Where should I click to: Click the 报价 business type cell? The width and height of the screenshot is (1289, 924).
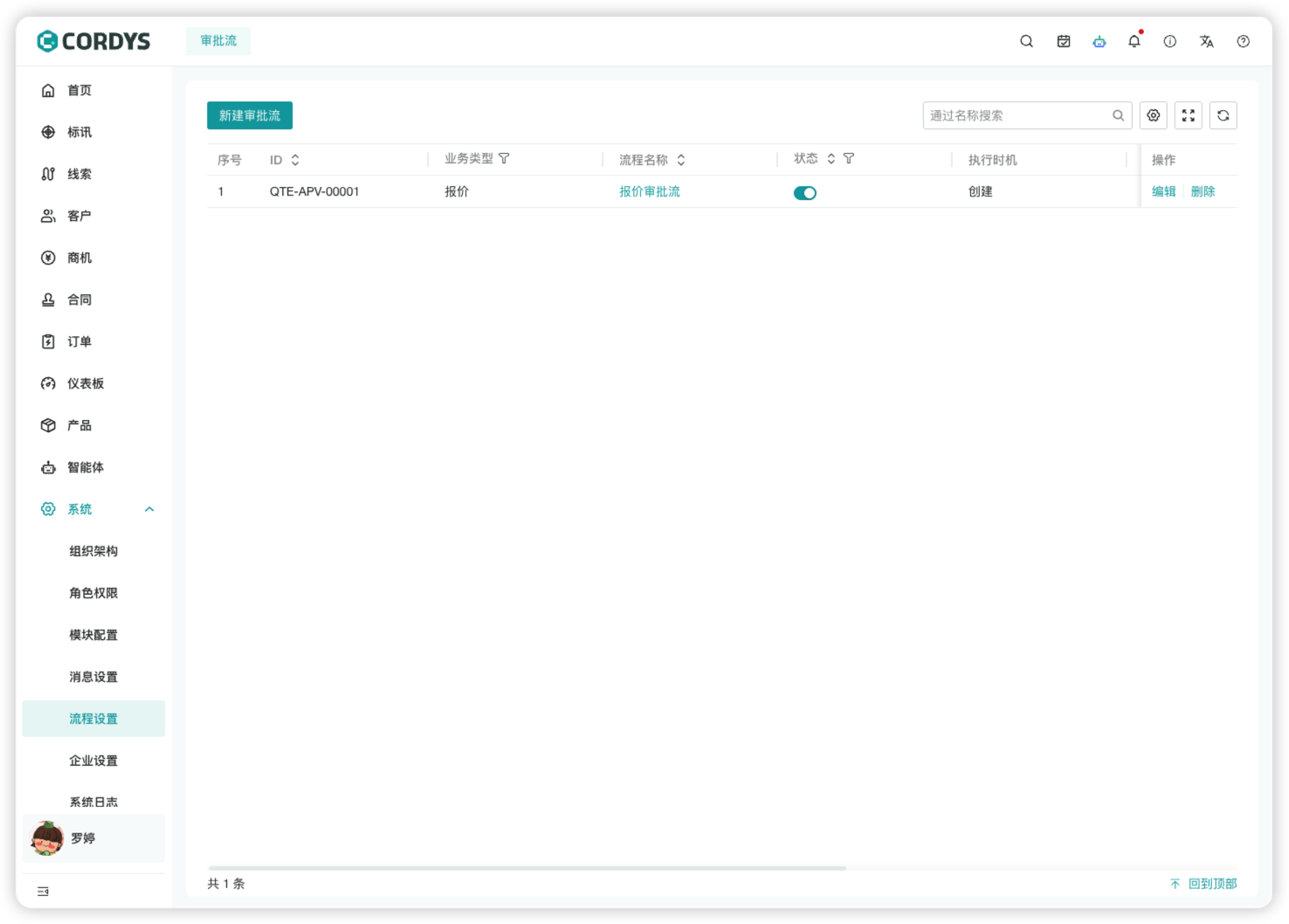pos(457,191)
